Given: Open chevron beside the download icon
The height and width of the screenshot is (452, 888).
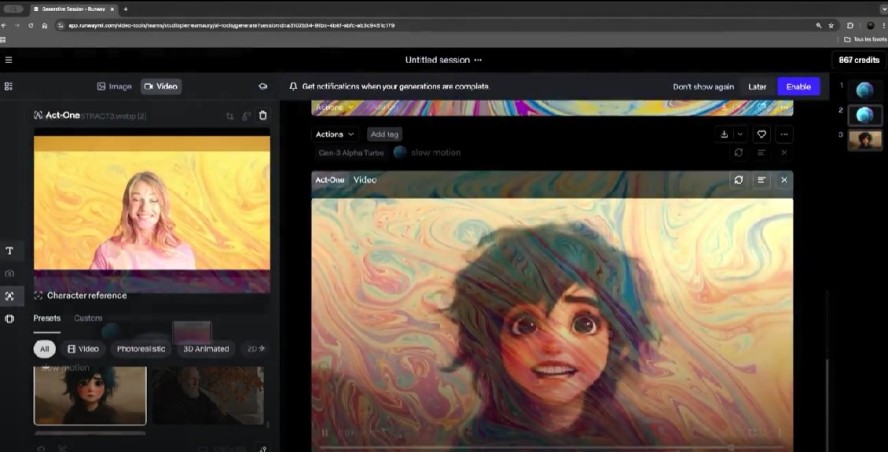Looking at the screenshot, I should (x=740, y=134).
